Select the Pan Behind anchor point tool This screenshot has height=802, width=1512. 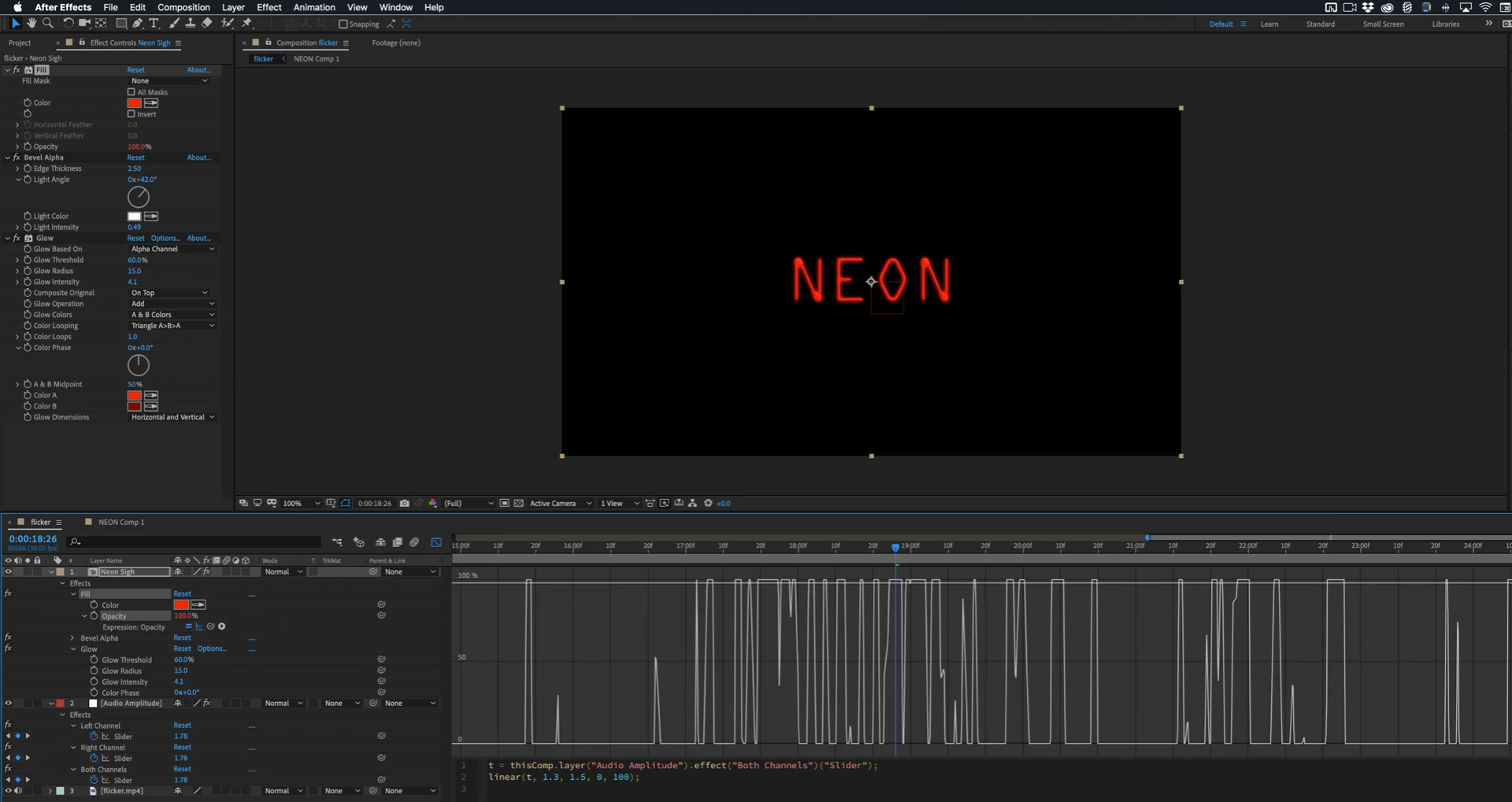tap(101, 24)
